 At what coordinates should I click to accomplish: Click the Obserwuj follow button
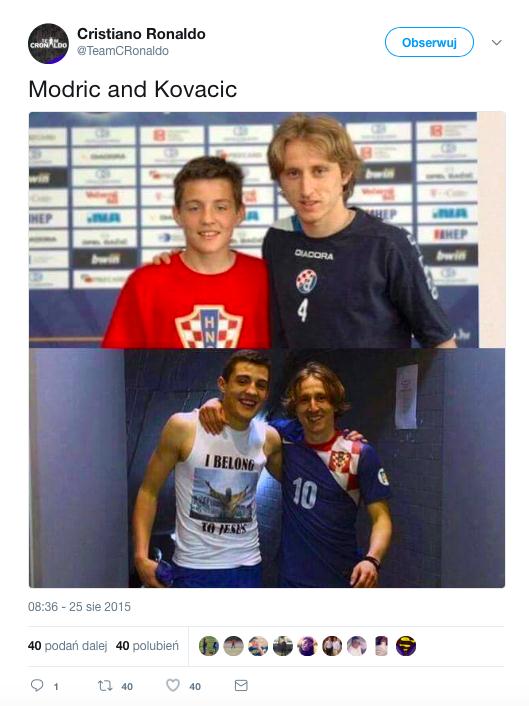429,42
